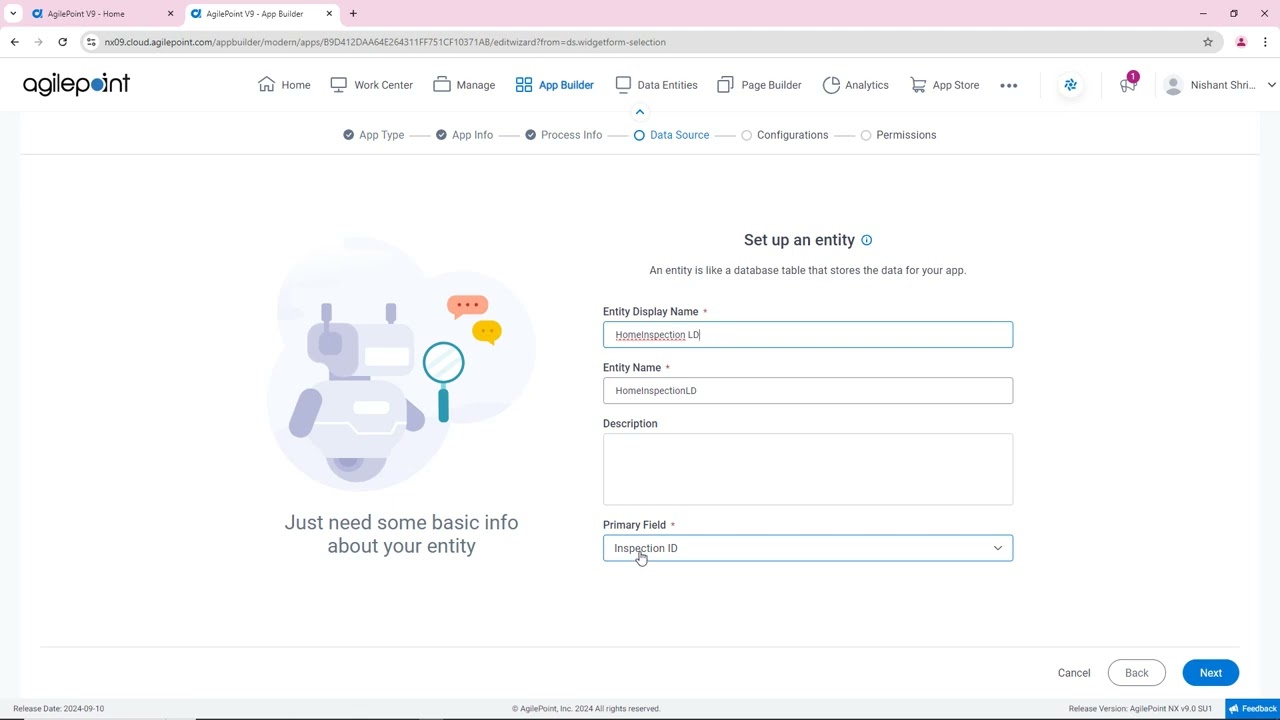Screen dimensions: 1280x720
Task: Click the Data Entities icon
Action: [623, 85]
